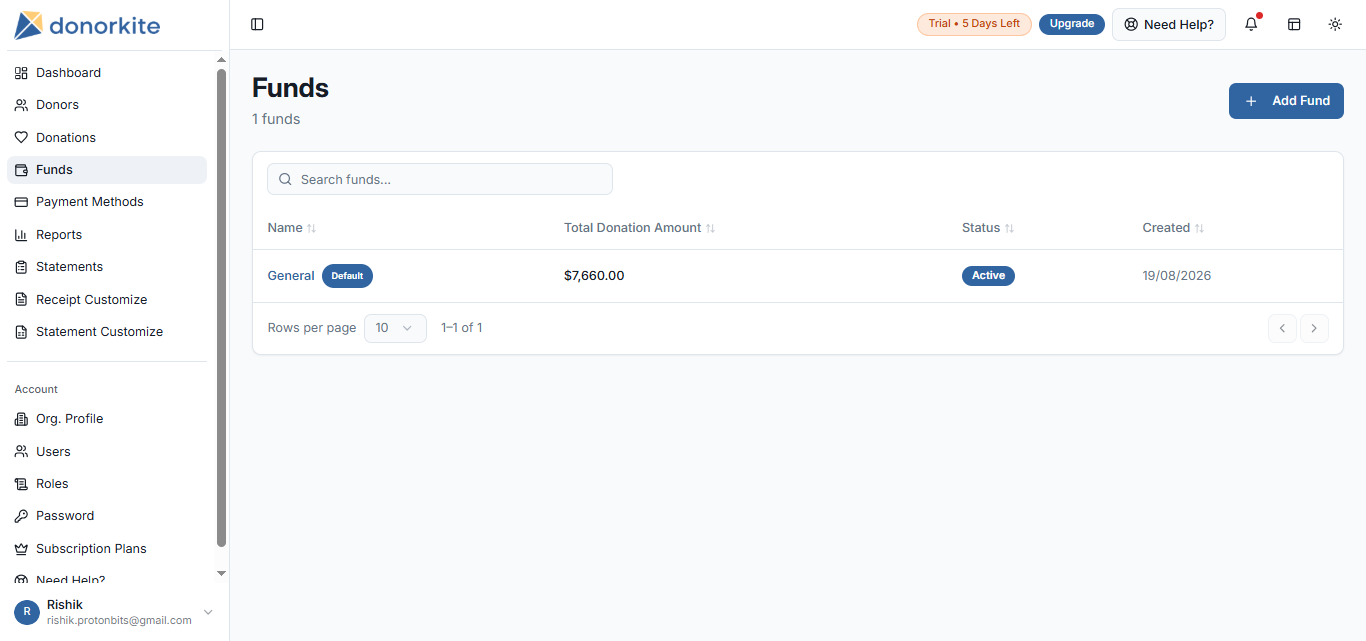
Task: Open Statement Customize page
Action: (x=107, y=332)
